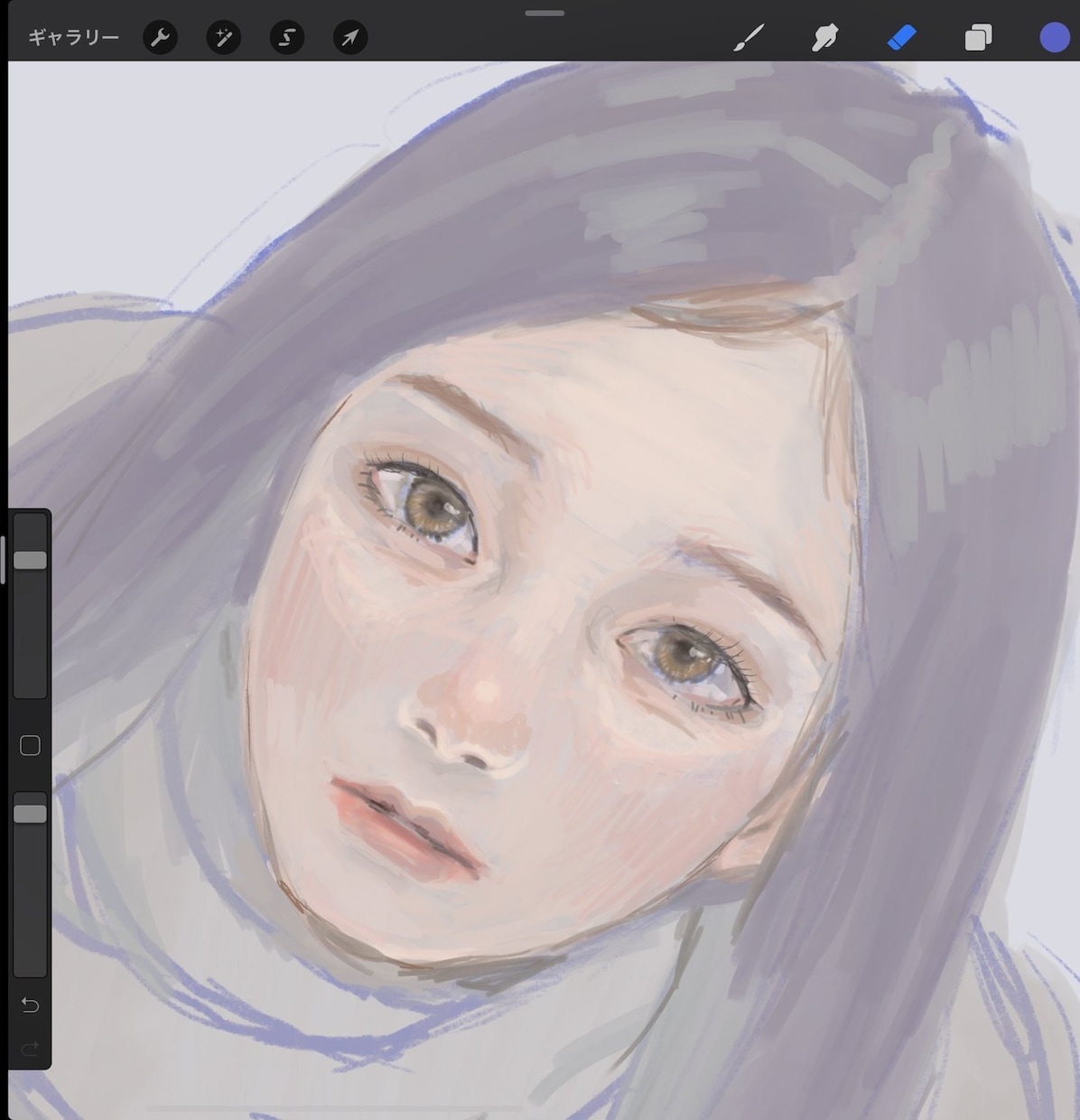Open the ギャラリー gallery view

click(x=73, y=38)
